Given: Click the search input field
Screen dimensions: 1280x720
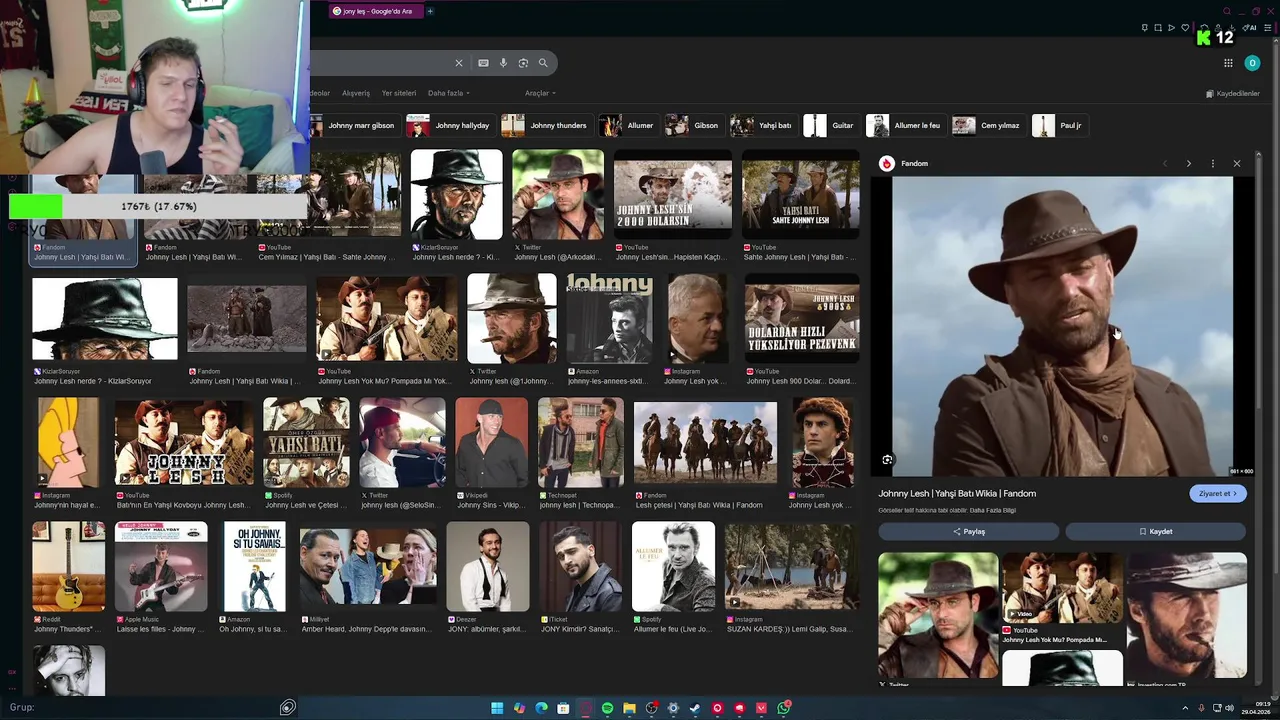Looking at the screenshot, I should (x=380, y=63).
